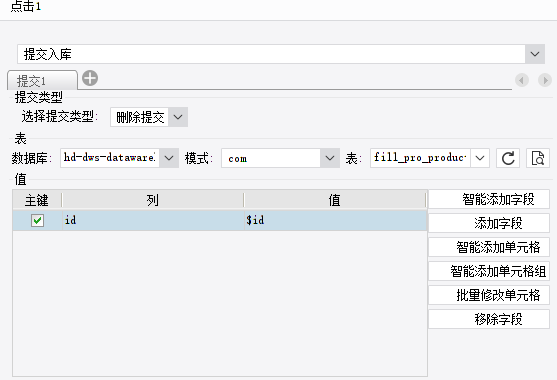Screen dimensions: 557x380
Task: Click the tab strip left arrow
Action: point(522,80)
